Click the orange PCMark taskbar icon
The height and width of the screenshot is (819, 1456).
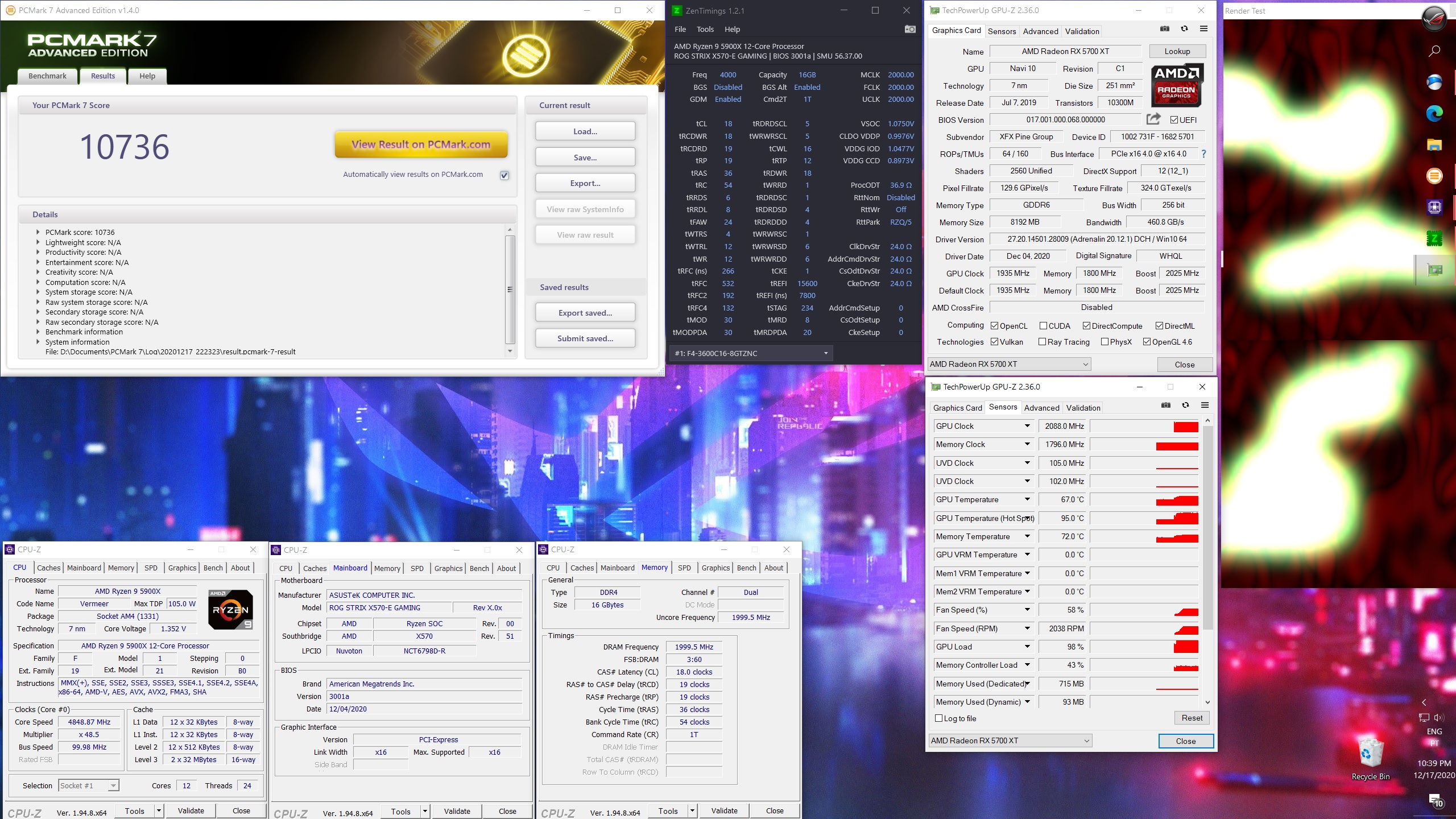[x=1434, y=176]
